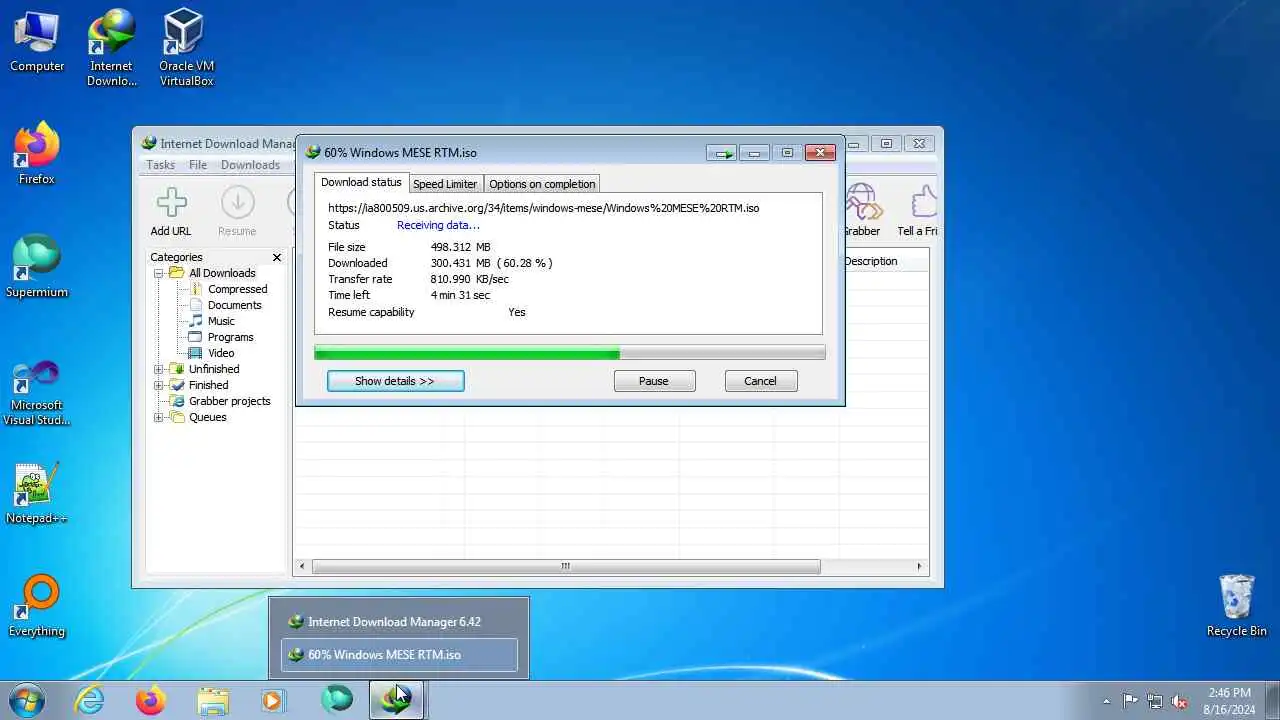
Task: Select Documents category in tree
Action: tap(234, 305)
